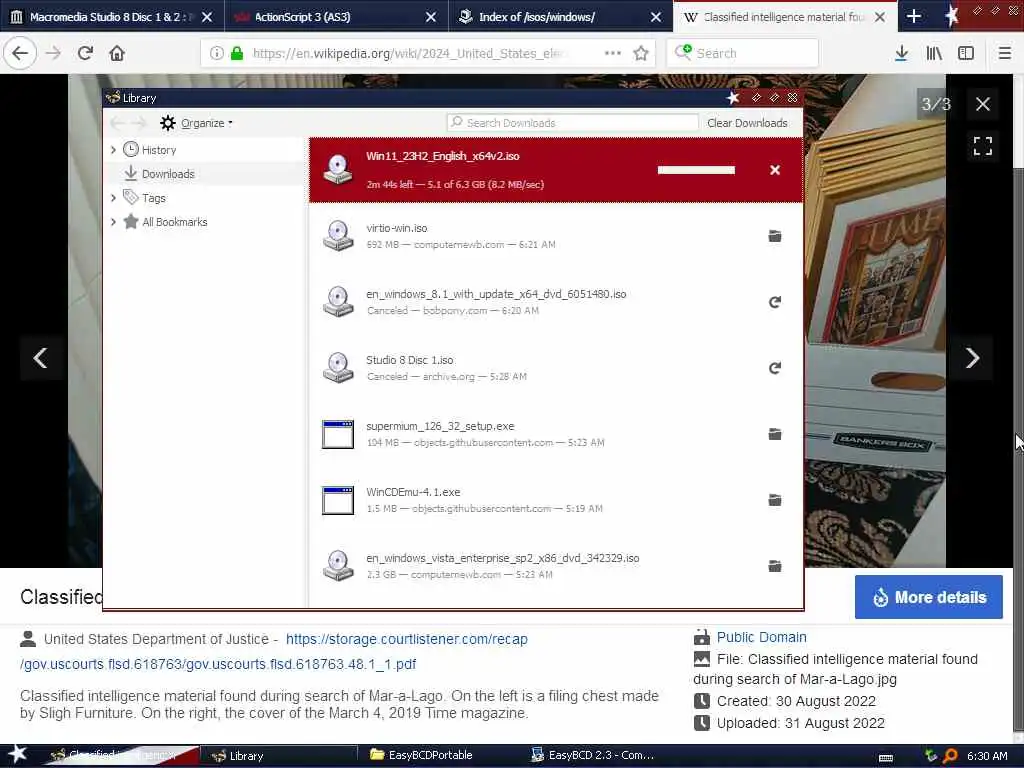Viewport: 1024px width, 768px height.
Task: Reload the current Wikipedia page
Action: pyautogui.click(x=85, y=53)
